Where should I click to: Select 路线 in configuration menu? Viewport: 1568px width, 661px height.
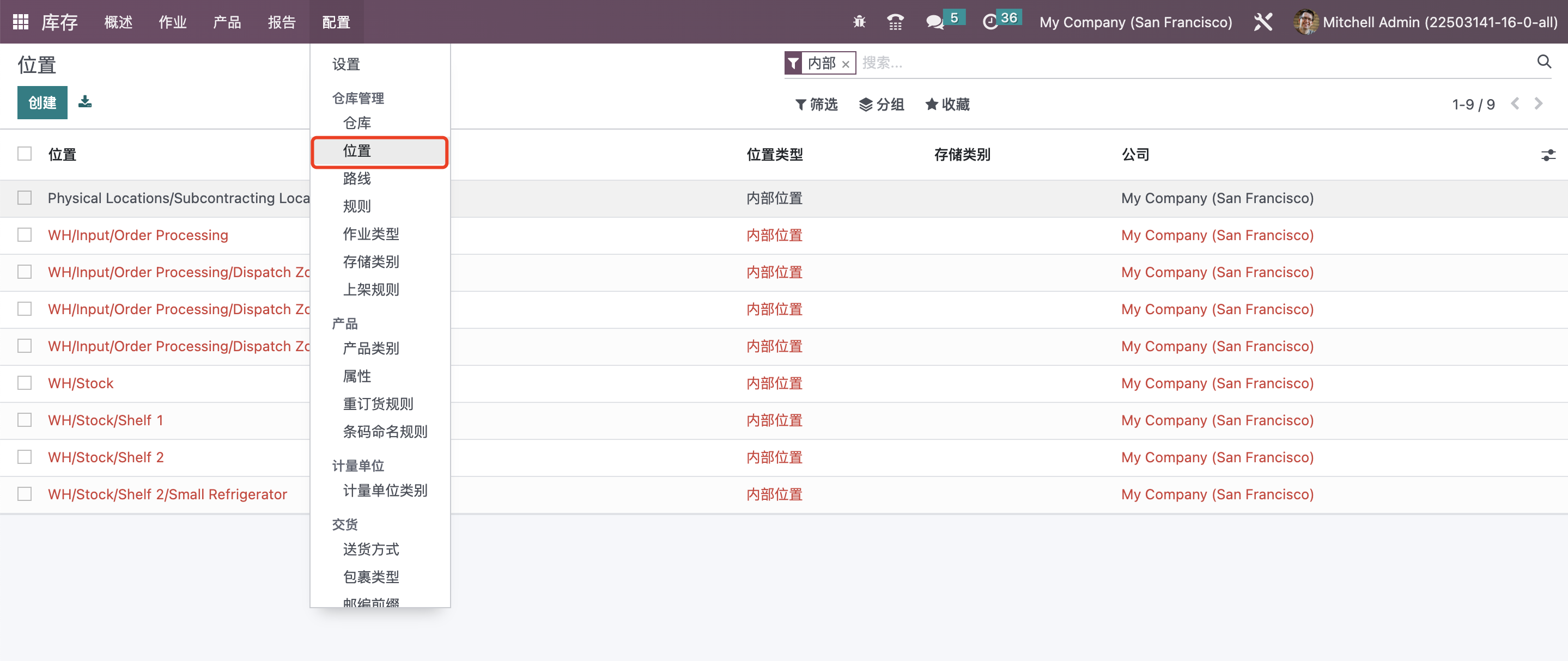point(357,178)
